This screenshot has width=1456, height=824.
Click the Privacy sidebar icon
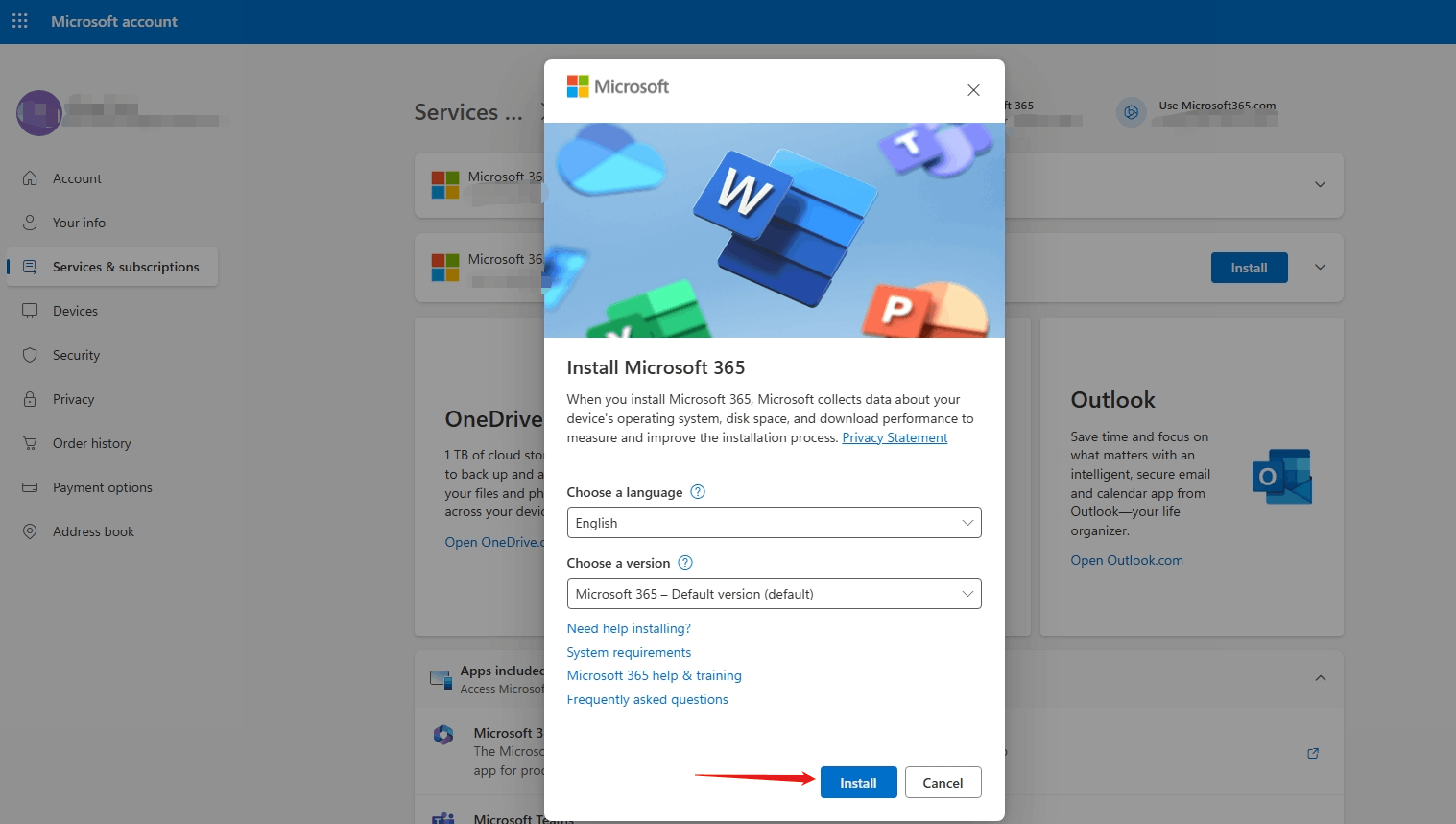(31, 399)
